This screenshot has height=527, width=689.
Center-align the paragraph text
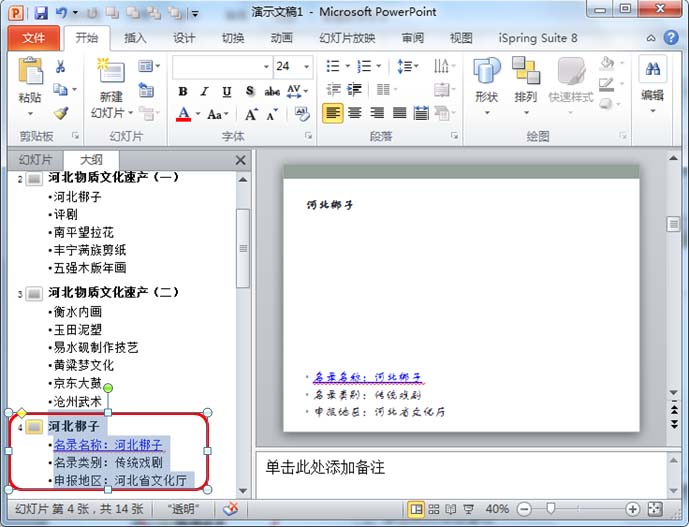[x=356, y=113]
